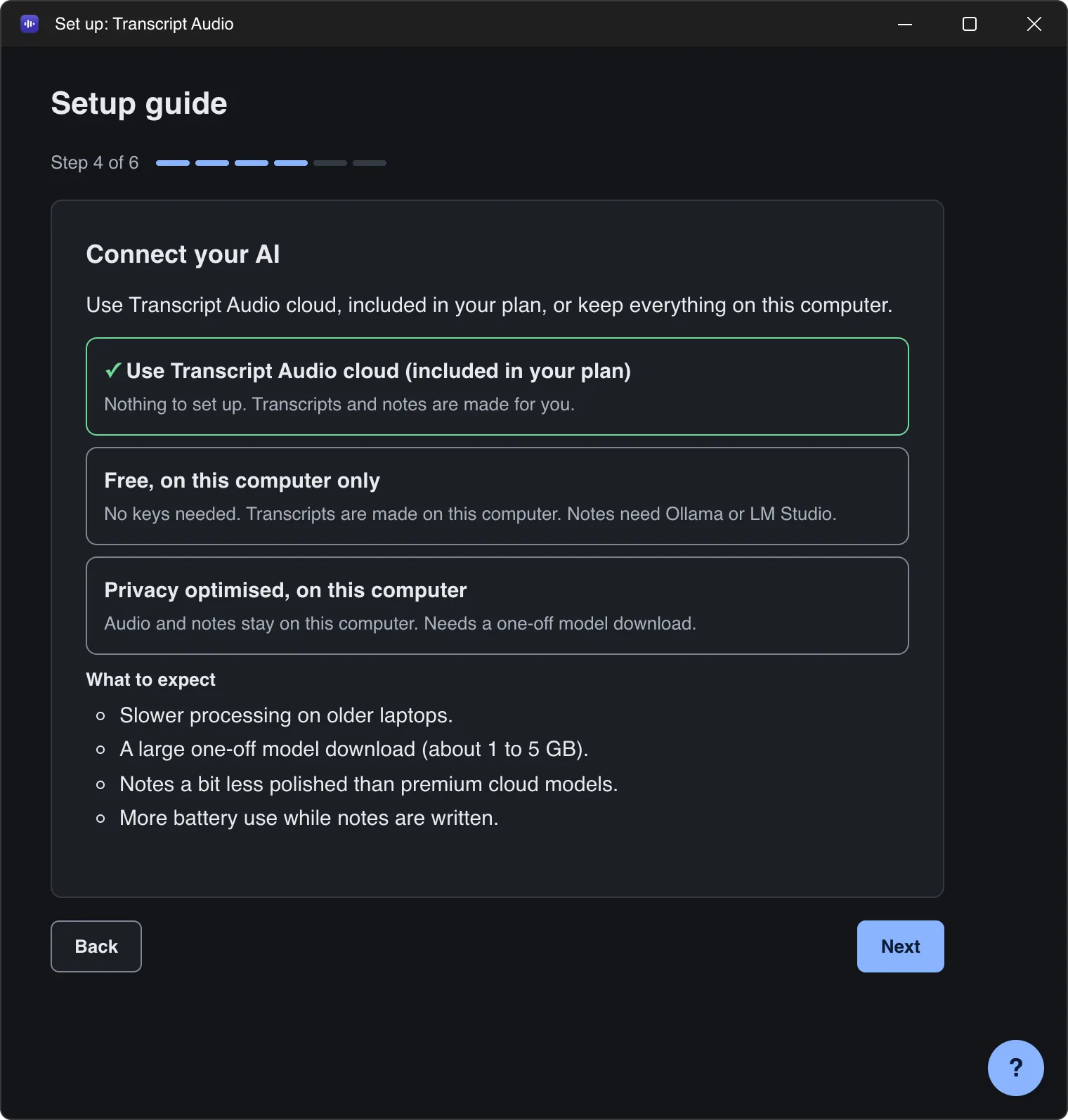Click the green checkmark on cloud option
This screenshot has width=1068, height=1120.
tap(113, 370)
